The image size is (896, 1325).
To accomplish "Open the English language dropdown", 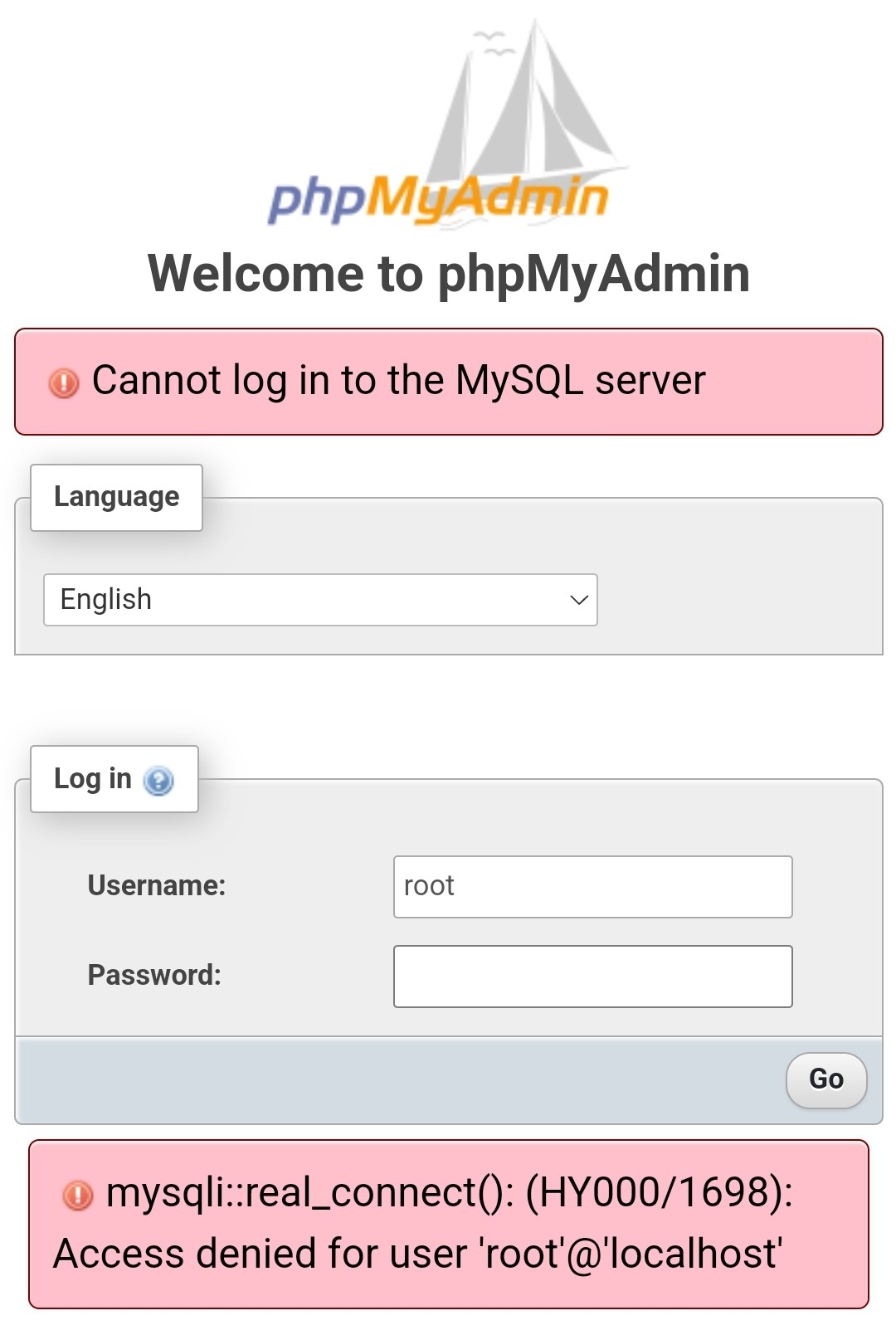I will pyautogui.click(x=320, y=600).
